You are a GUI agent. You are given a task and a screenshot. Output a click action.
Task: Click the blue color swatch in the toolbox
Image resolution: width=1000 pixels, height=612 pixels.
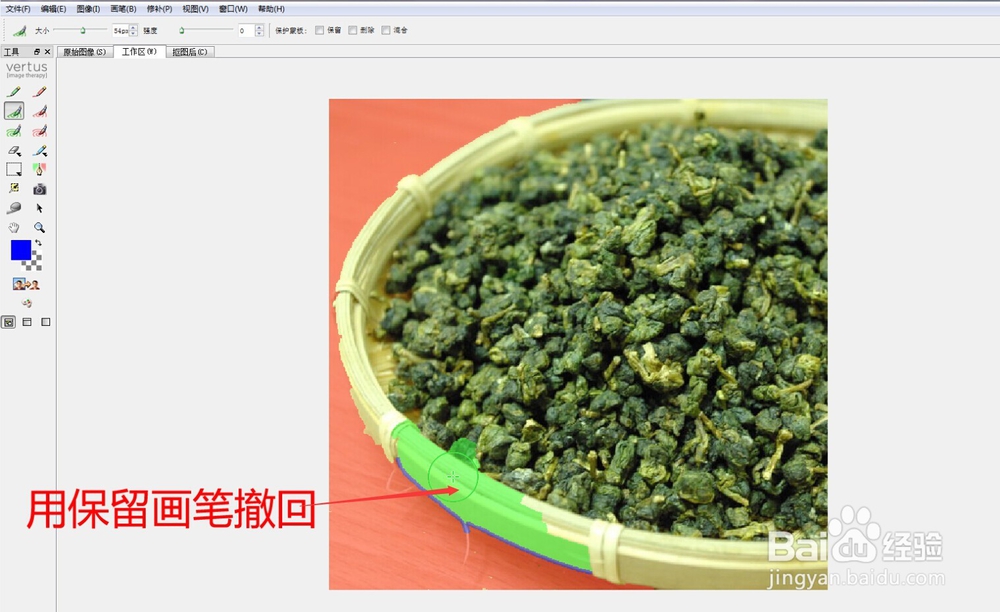point(19,248)
